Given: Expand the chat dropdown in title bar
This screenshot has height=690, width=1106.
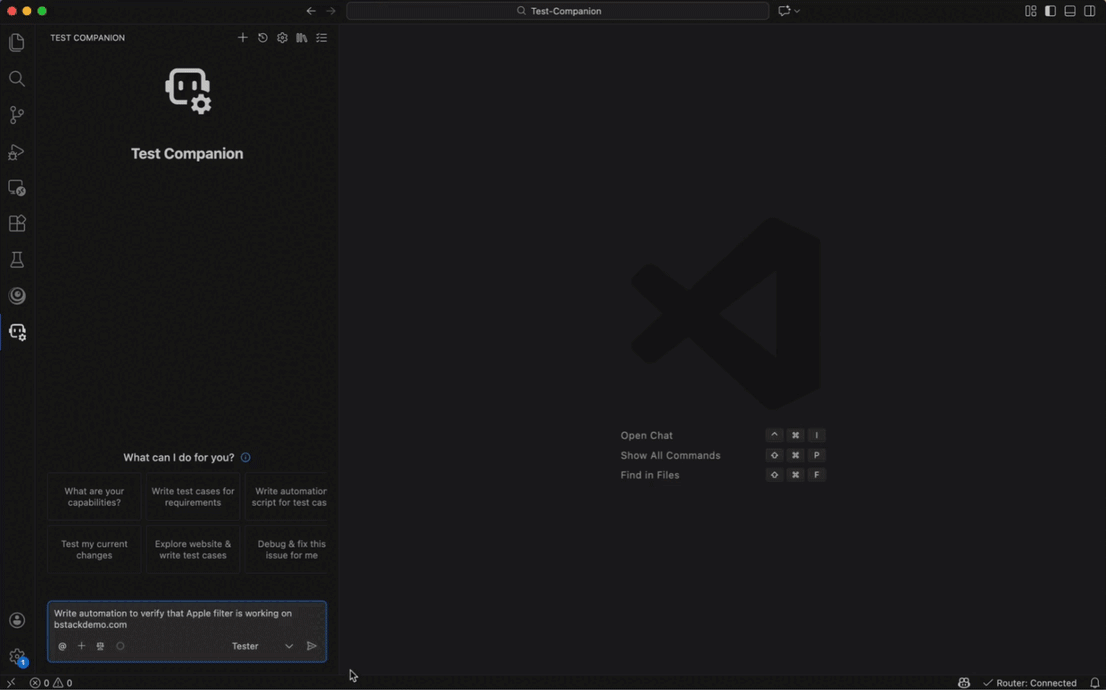Looking at the screenshot, I should point(797,11).
